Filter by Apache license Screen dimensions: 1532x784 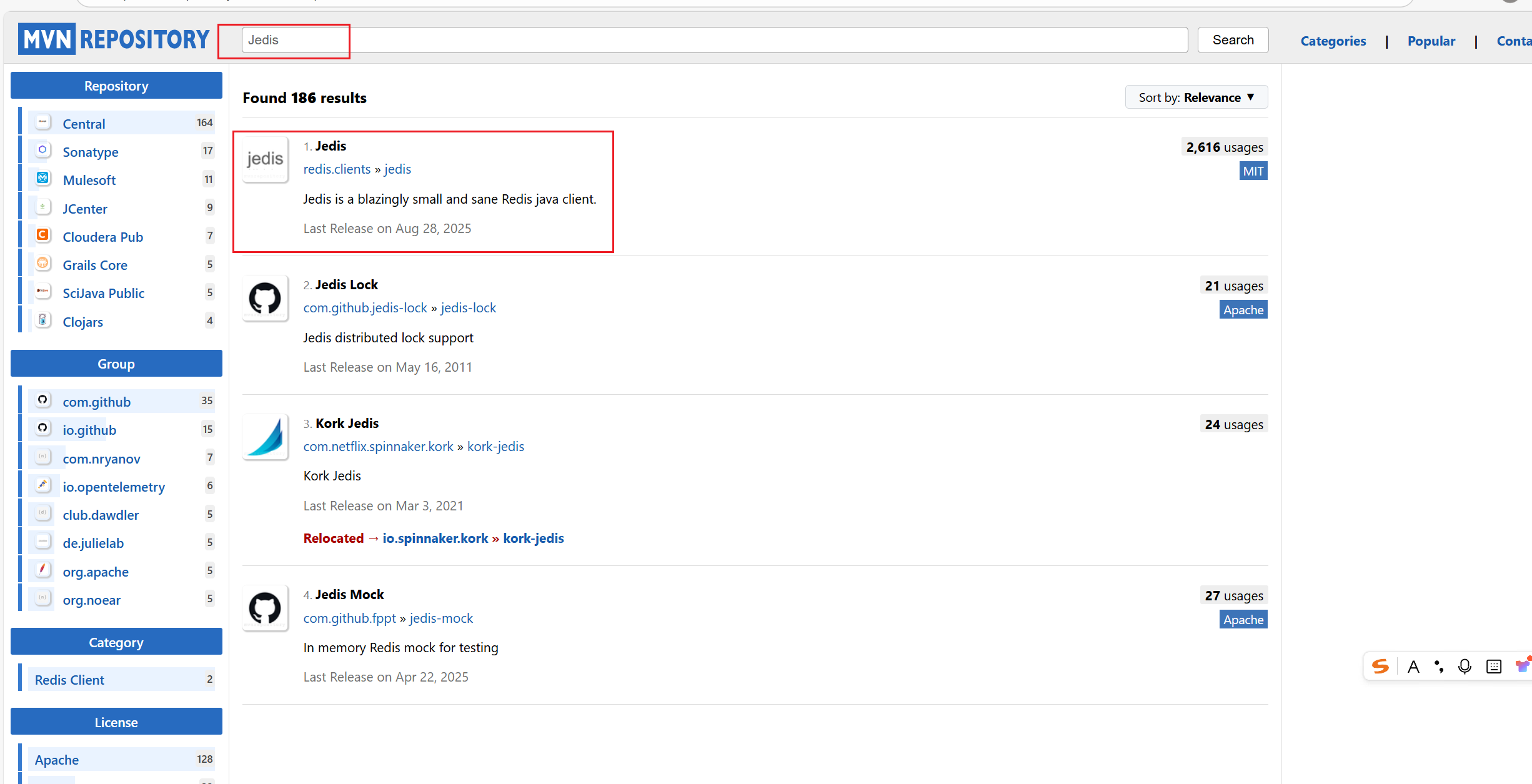(57, 760)
